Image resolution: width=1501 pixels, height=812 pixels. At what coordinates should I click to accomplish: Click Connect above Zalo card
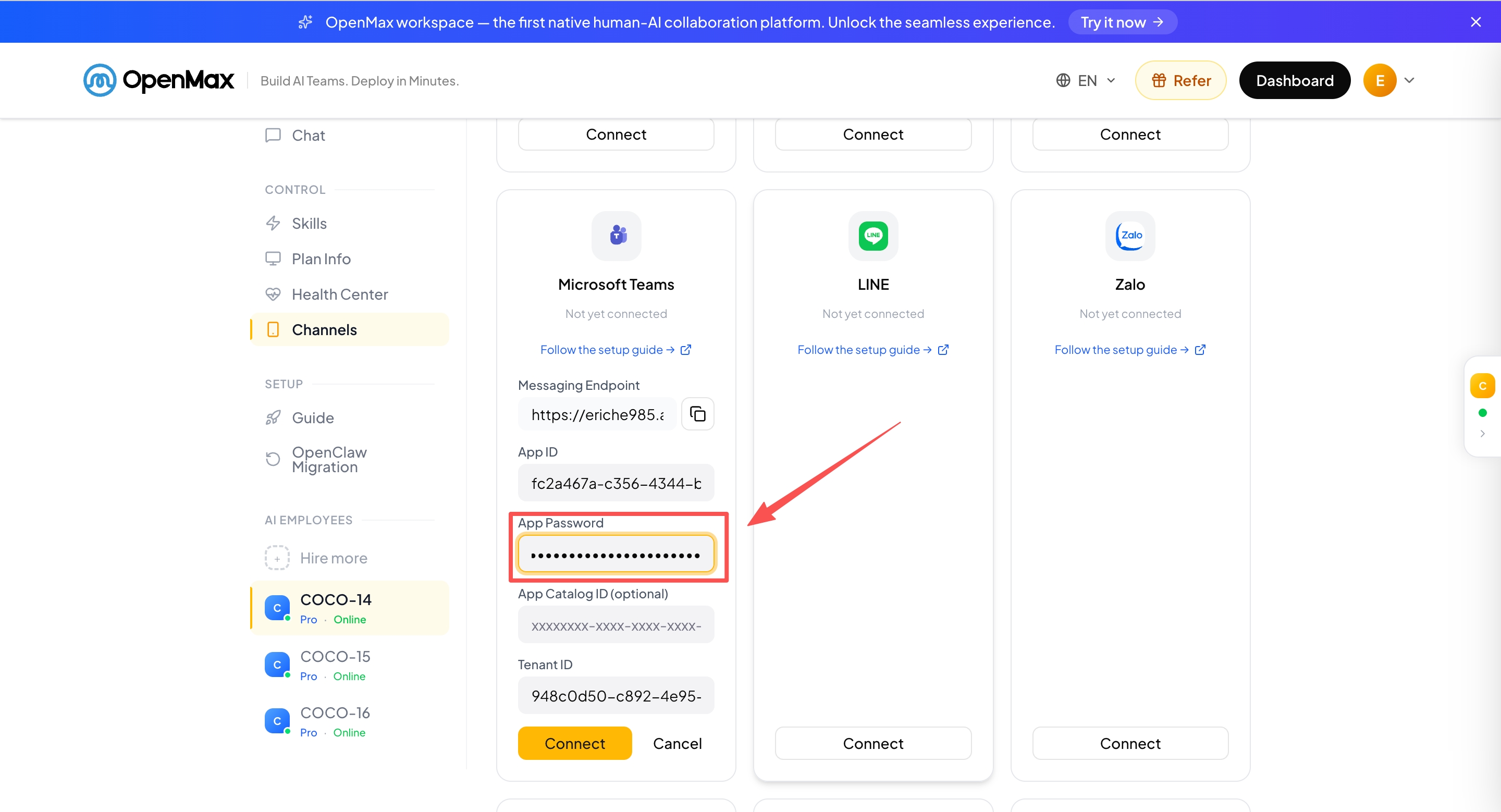click(x=1130, y=134)
